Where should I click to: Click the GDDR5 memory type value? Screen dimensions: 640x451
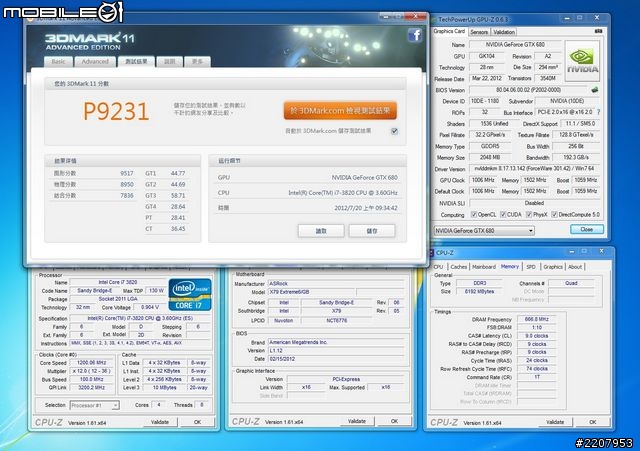click(490, 146)
